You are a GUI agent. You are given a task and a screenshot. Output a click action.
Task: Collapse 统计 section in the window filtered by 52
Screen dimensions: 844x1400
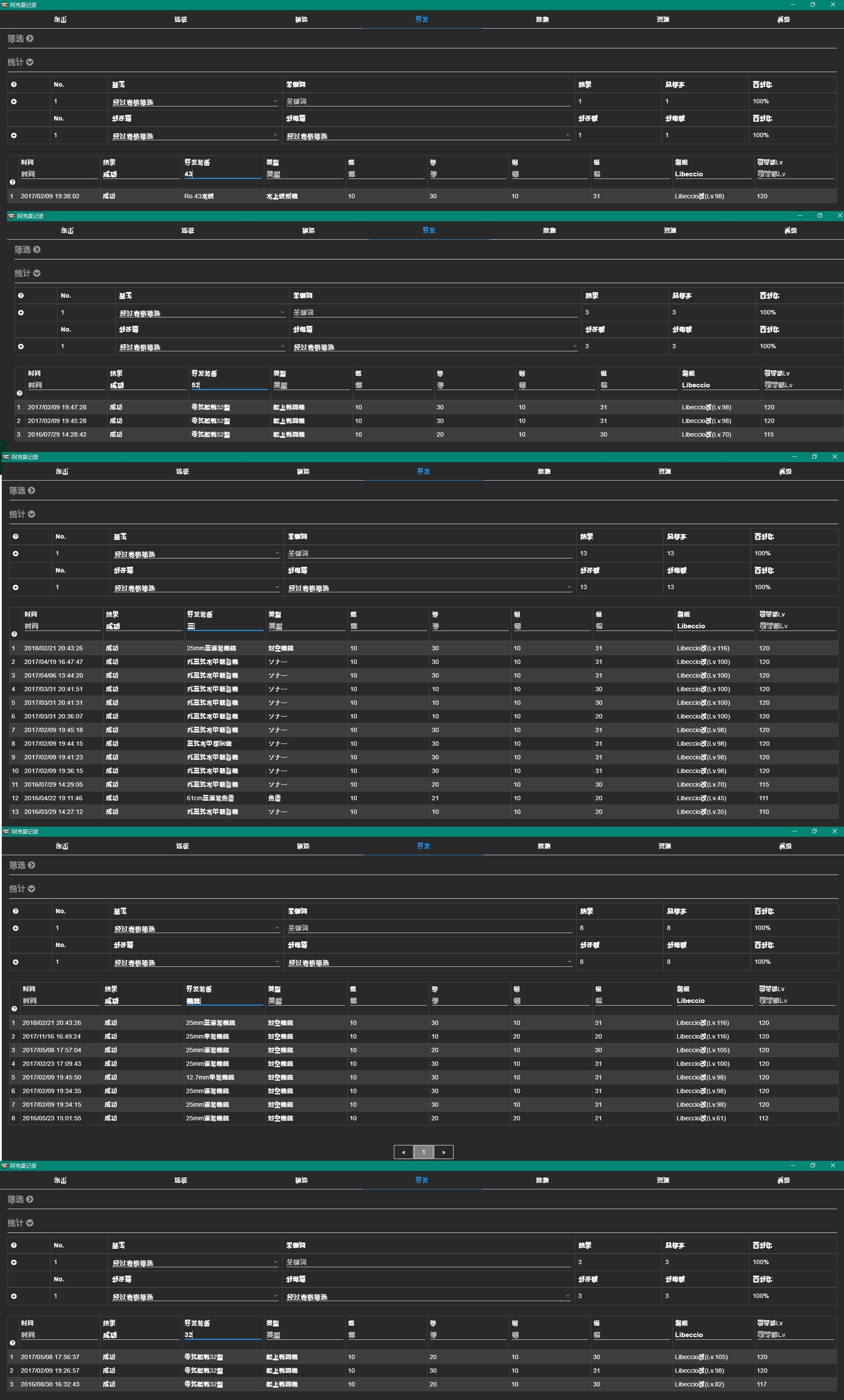(x=36, y=273)
